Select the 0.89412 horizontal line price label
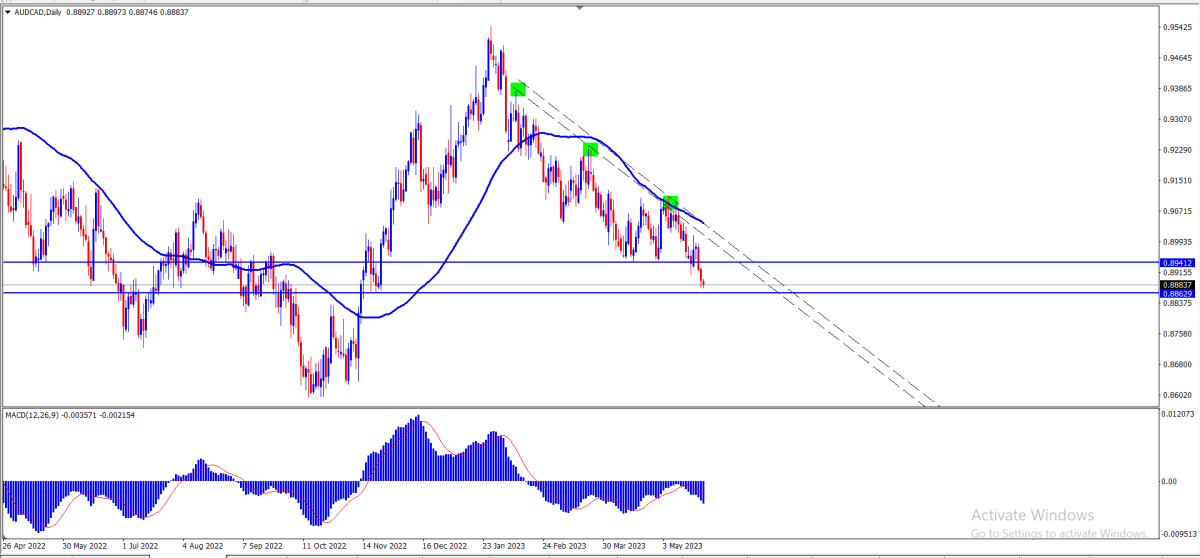The width and height of the screenshot is (1200, 558). [x=1176, y=262]
